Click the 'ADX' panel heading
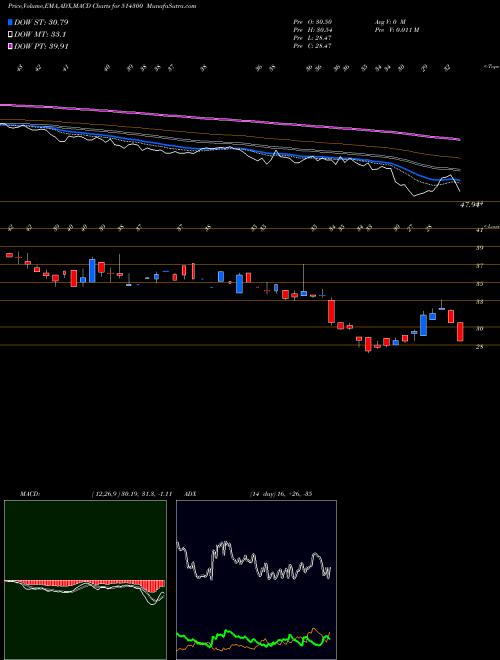500x660 pixels. [x=190, y=494]
